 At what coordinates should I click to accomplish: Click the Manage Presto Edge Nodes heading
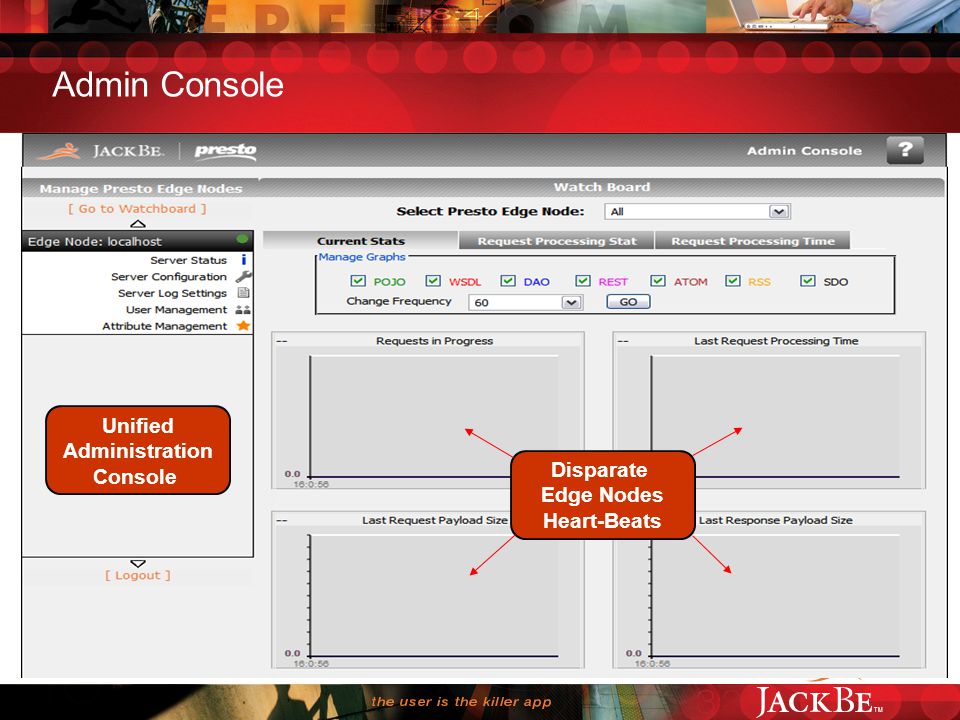pyautogui.click(x=141, y=189)
